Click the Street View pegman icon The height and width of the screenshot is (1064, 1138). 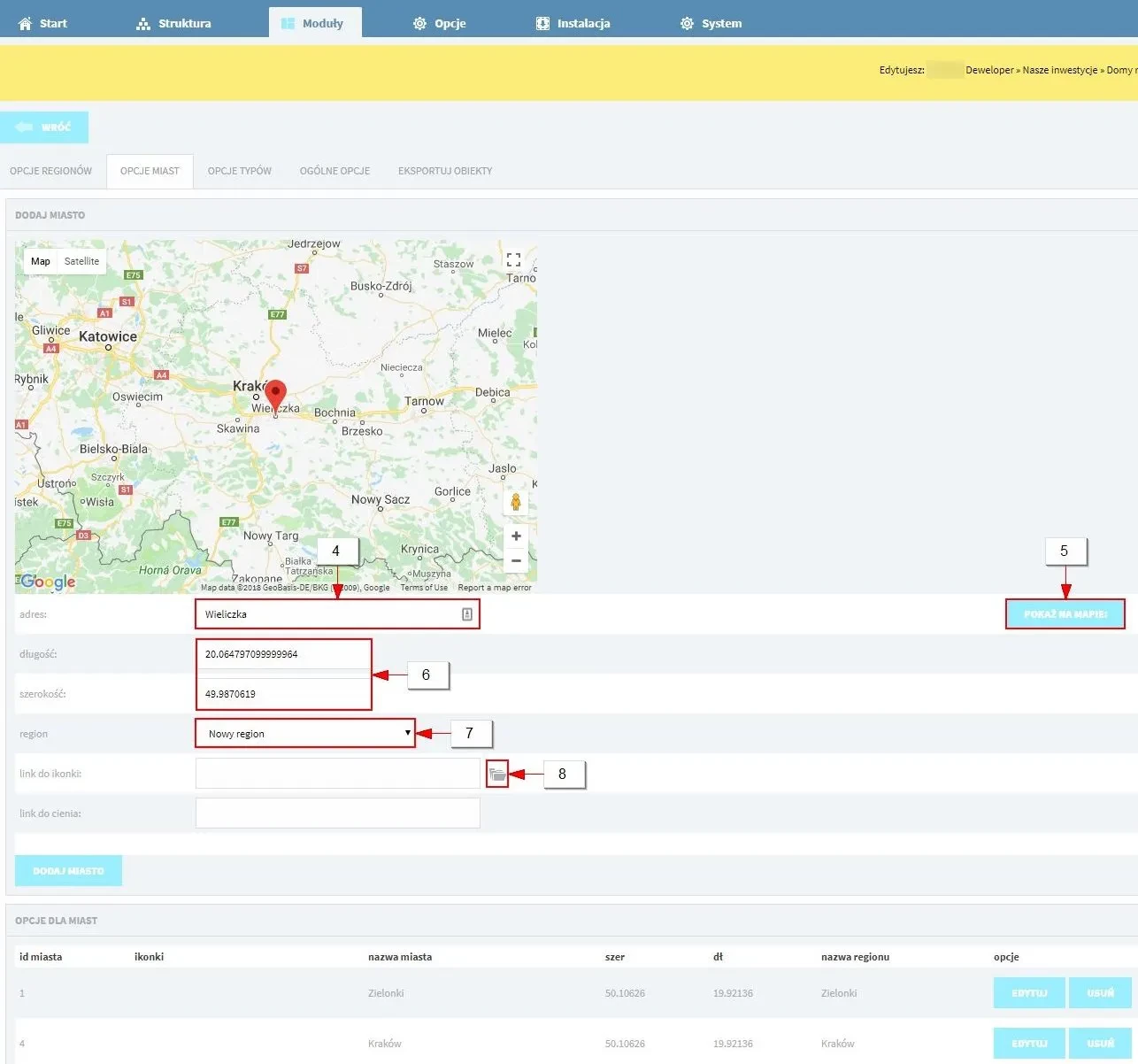coord(516,503)
